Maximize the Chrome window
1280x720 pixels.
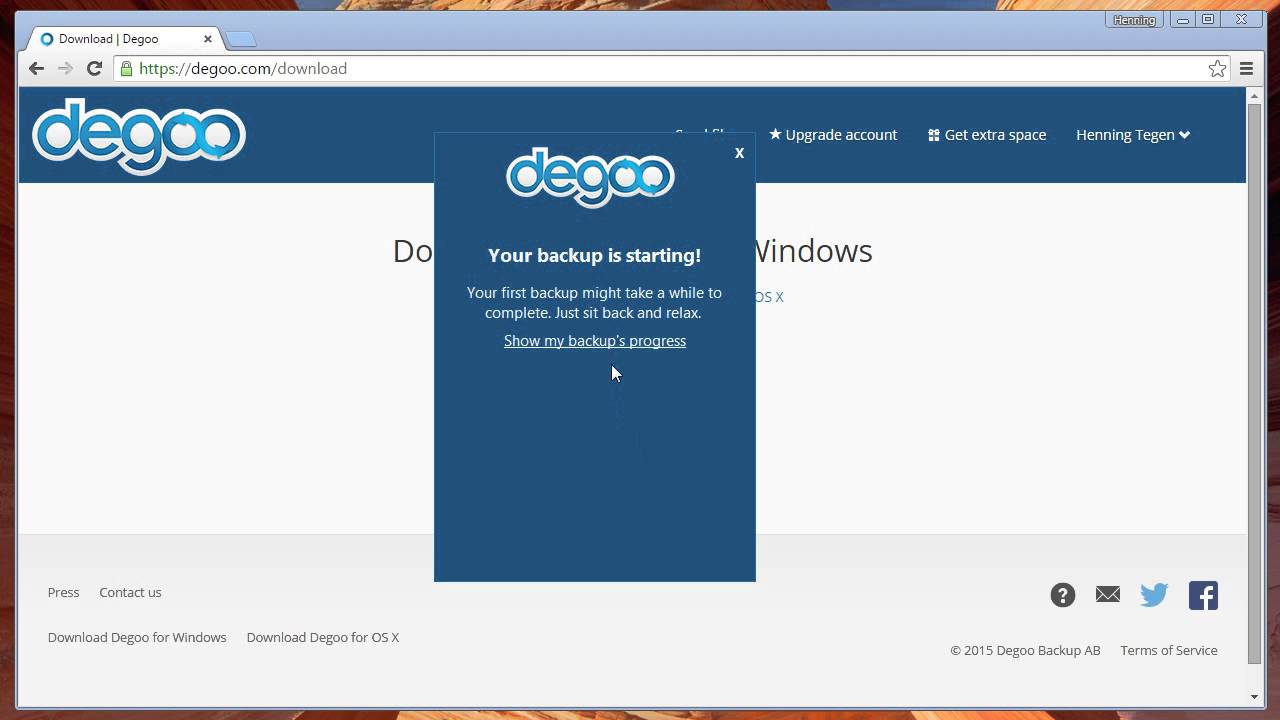pos(1208,20)
